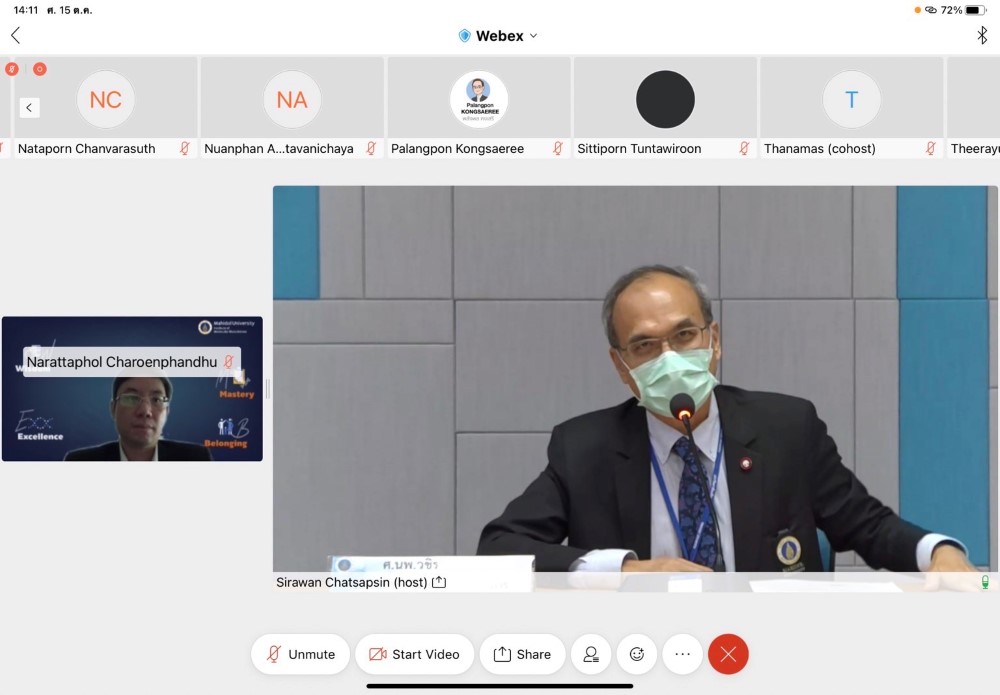Select the Nataporn Chanvarasuth tile
Screen dimensions: 1000x695
click(x=105, y=107)
